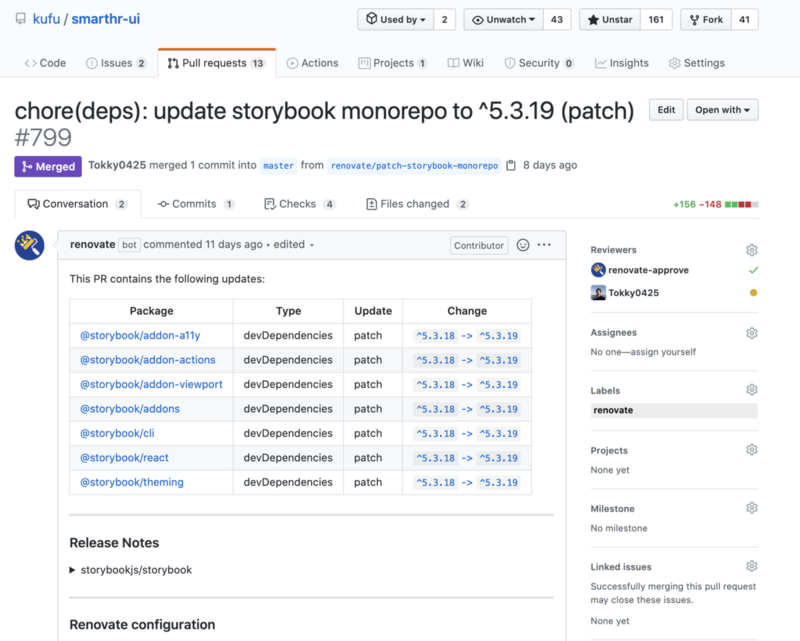Open the @storybook/theming package link
The width and height of the screenshot is (800, 641).
(x=132, y=482)
